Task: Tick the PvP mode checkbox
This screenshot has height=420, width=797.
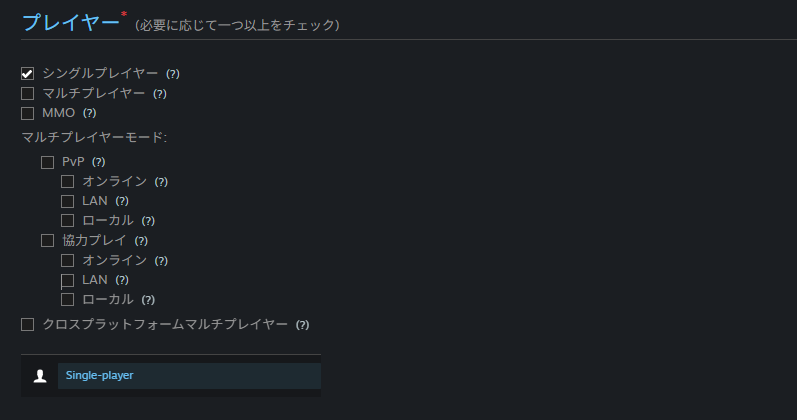Action: (x=48, y=161)
